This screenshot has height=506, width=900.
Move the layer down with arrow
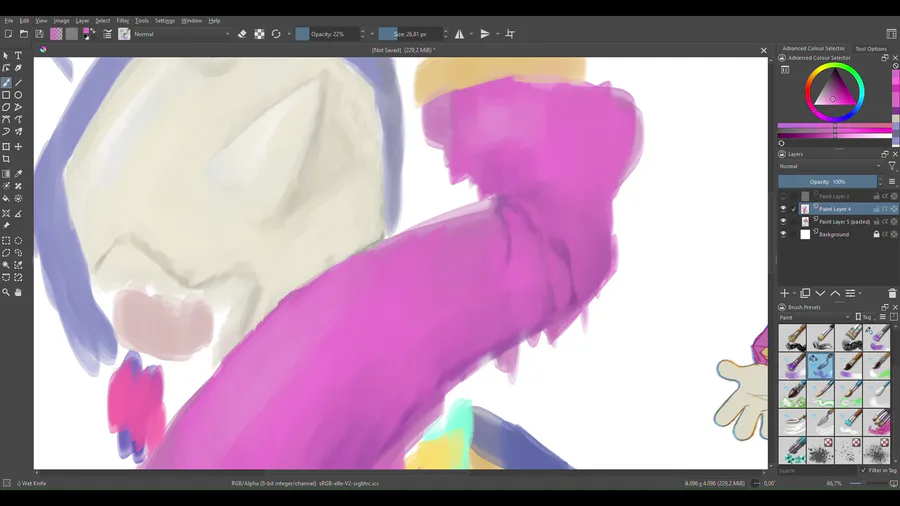(x=820, y=293)
